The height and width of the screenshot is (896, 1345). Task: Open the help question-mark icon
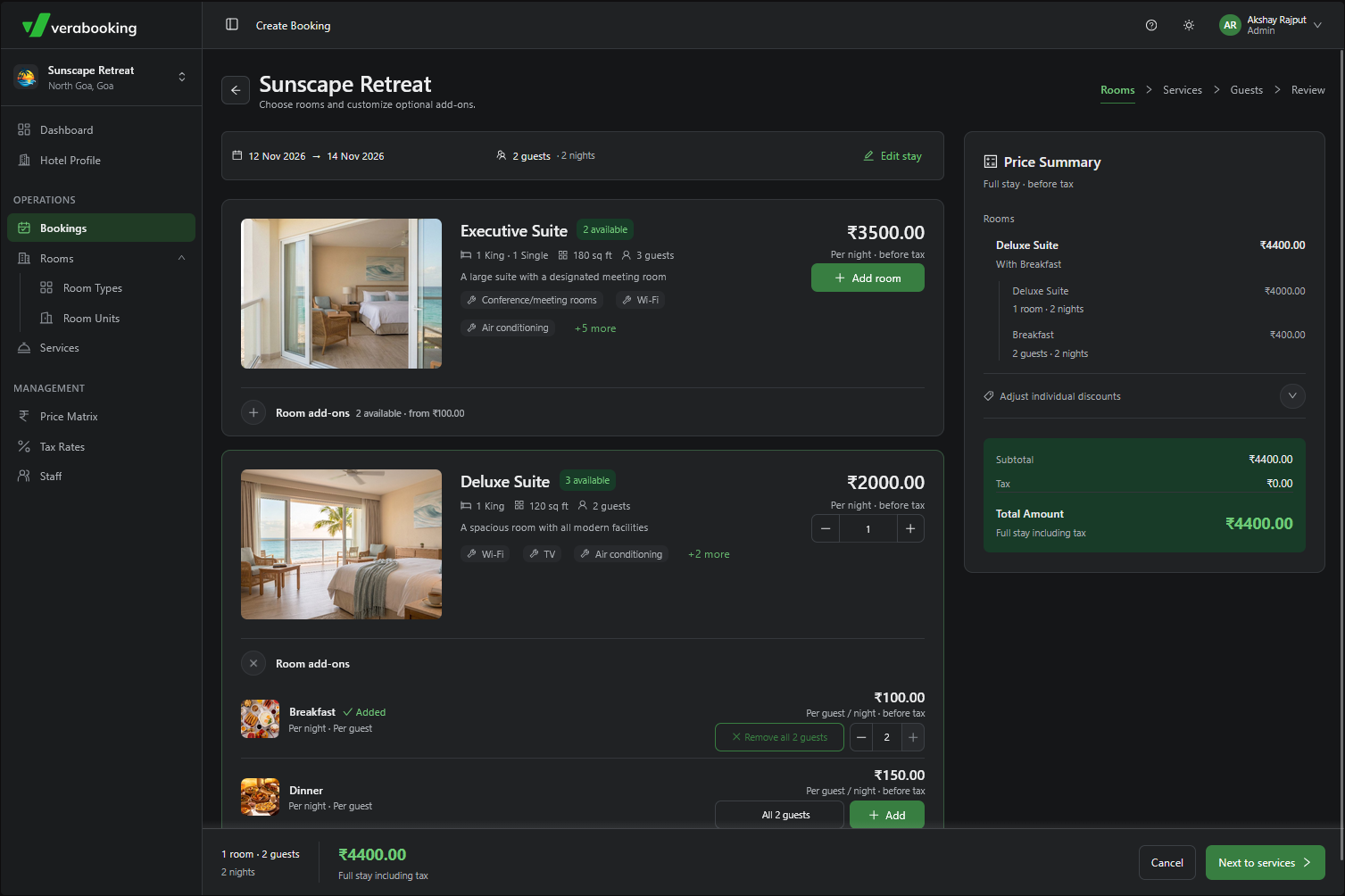pyautogui.click(x=1151, y=25)
